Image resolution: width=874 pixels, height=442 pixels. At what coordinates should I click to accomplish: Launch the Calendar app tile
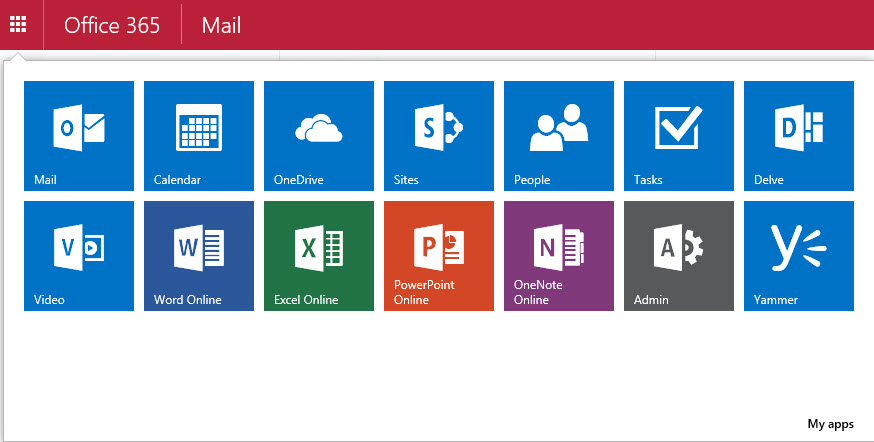pos(198,135)
